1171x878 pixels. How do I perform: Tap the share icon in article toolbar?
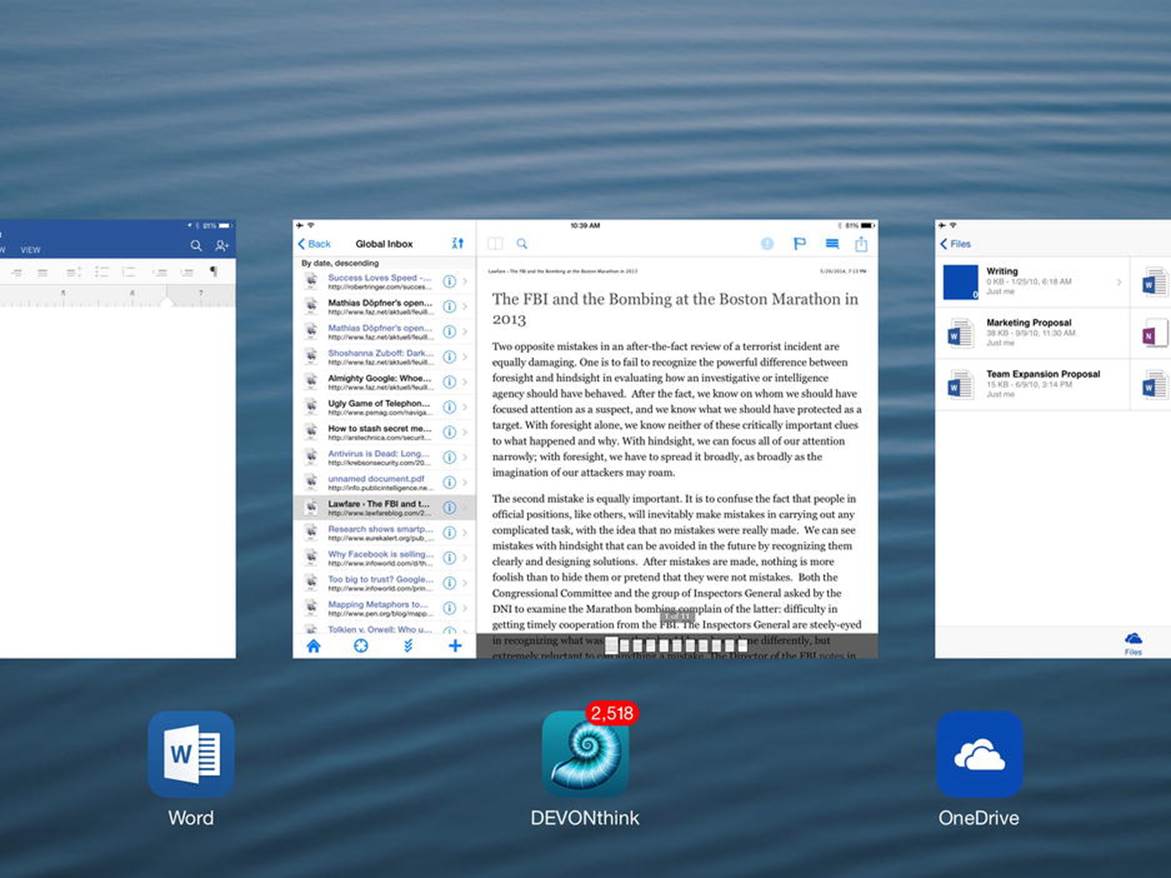click(861, 243)
